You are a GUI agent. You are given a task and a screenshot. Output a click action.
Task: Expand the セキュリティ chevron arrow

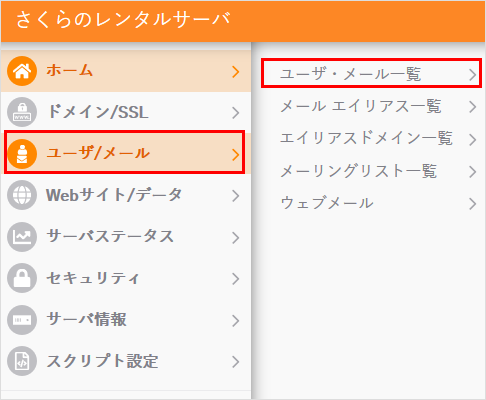click(x=236, y=279)
